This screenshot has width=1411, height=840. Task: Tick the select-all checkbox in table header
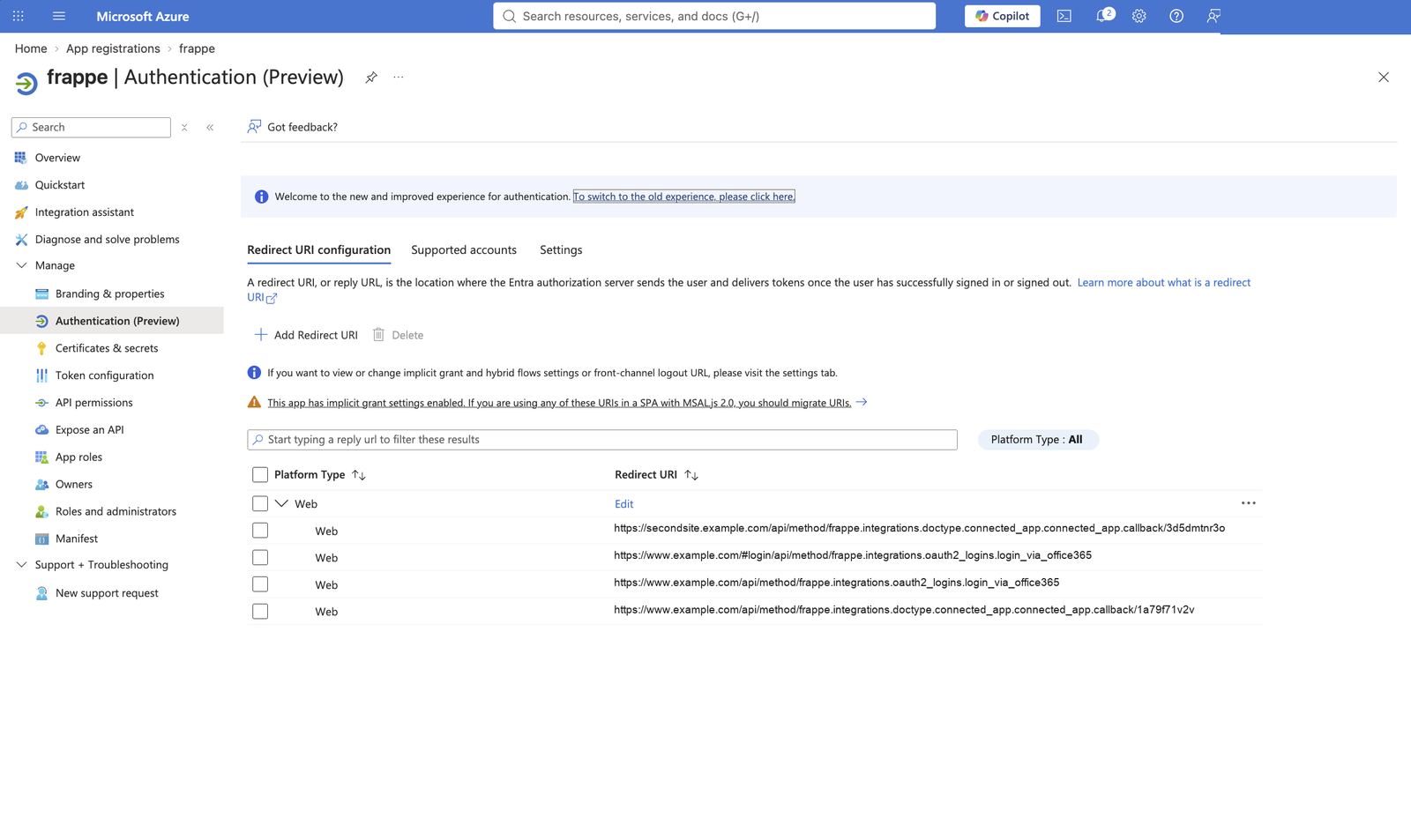click(260, 475)
